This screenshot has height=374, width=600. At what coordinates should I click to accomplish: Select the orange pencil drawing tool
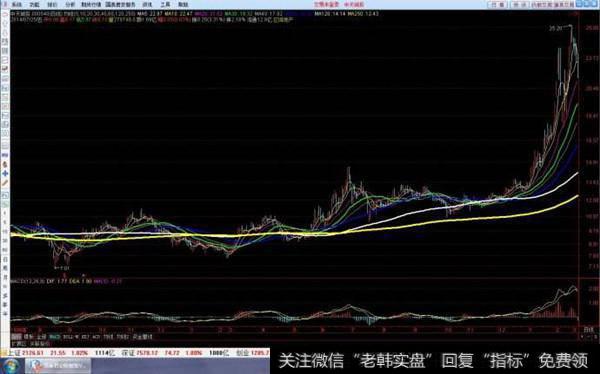coord(5,183)
